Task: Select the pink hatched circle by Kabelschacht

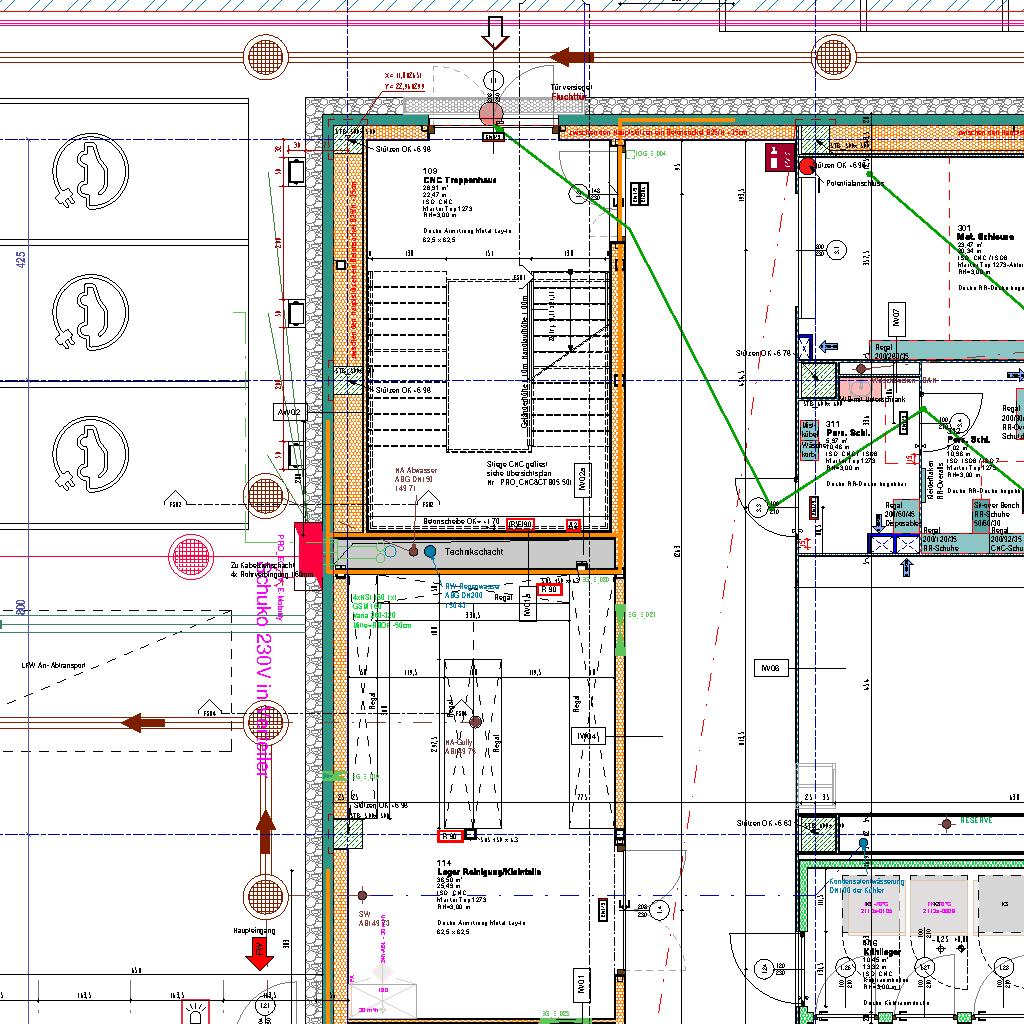Action: tap(191, 556)
